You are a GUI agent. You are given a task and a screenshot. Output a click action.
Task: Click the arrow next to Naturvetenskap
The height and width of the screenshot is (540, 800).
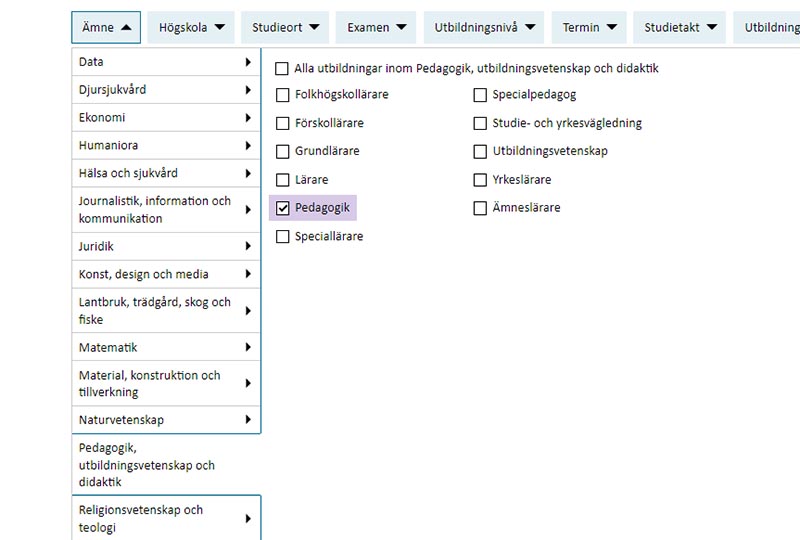pyautogui.click(x=247, y=420)
